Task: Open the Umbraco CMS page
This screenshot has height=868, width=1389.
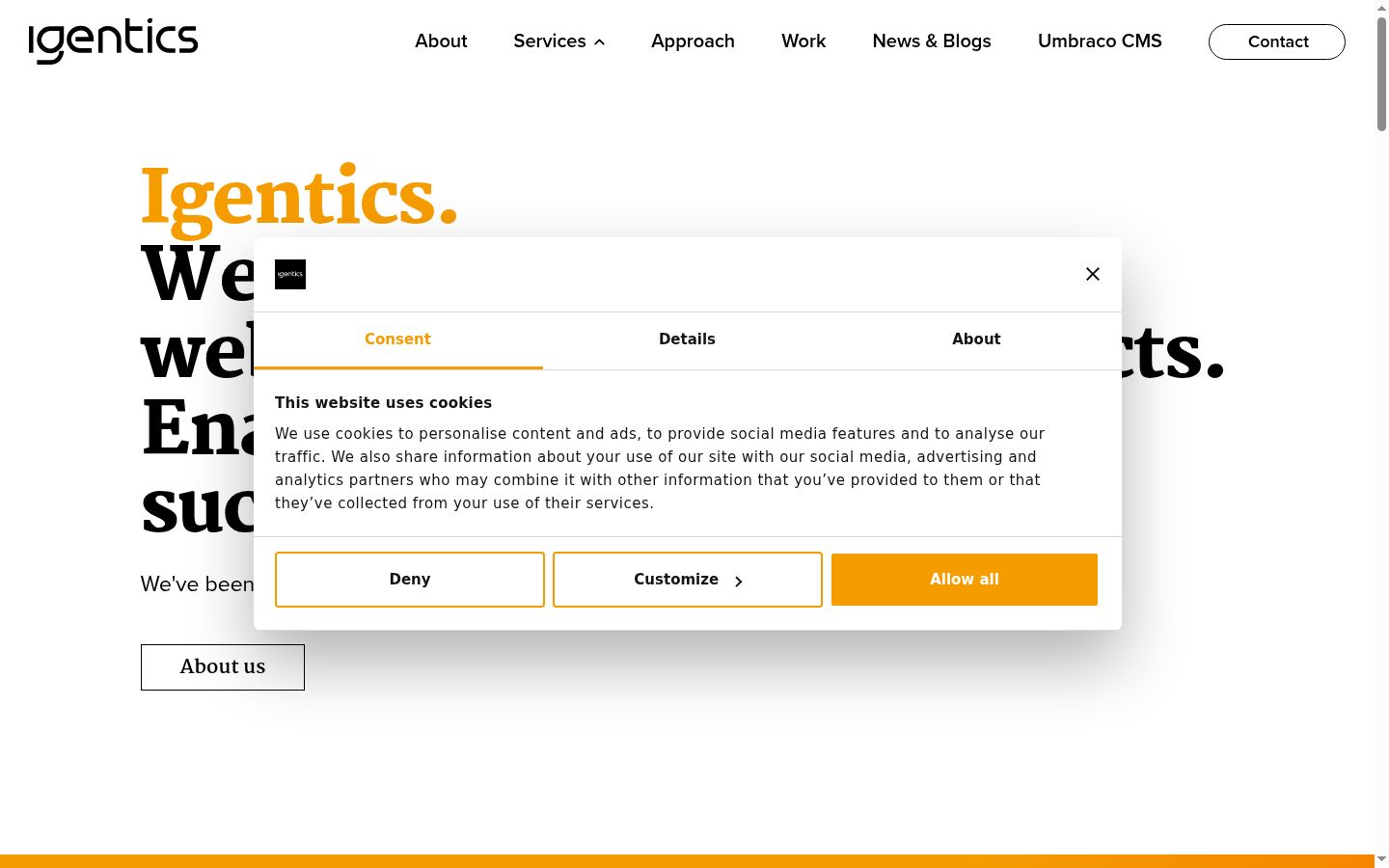Action: tap(1100, 41)
